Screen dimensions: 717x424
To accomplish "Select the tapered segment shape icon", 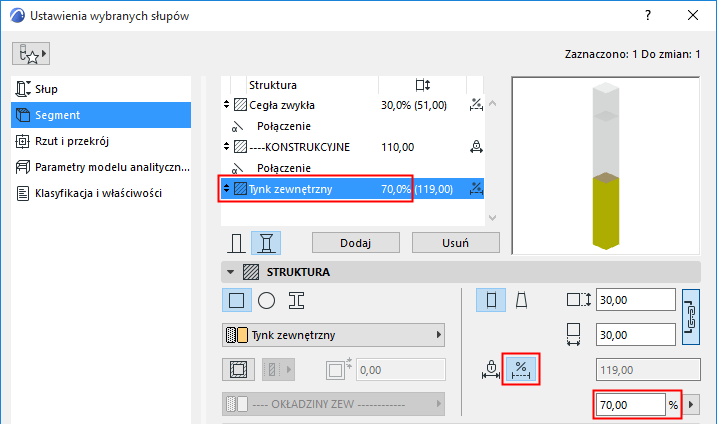I will point(523,300).
